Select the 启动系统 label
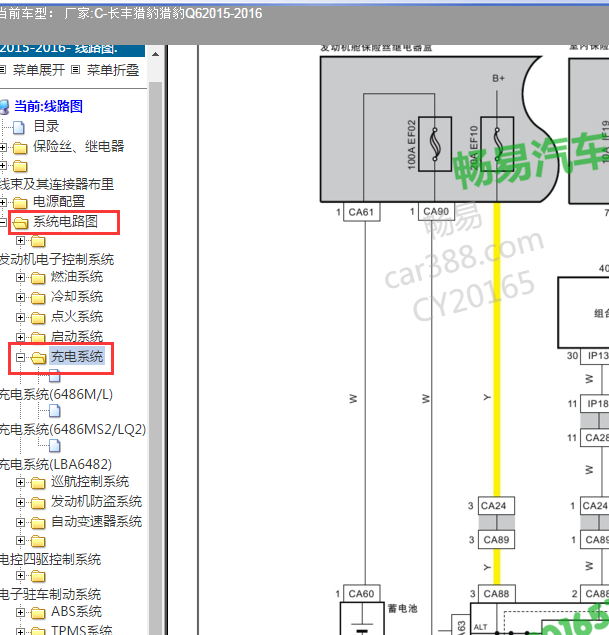The width and height of the screenshot is (609, 635). click(77, 336)
